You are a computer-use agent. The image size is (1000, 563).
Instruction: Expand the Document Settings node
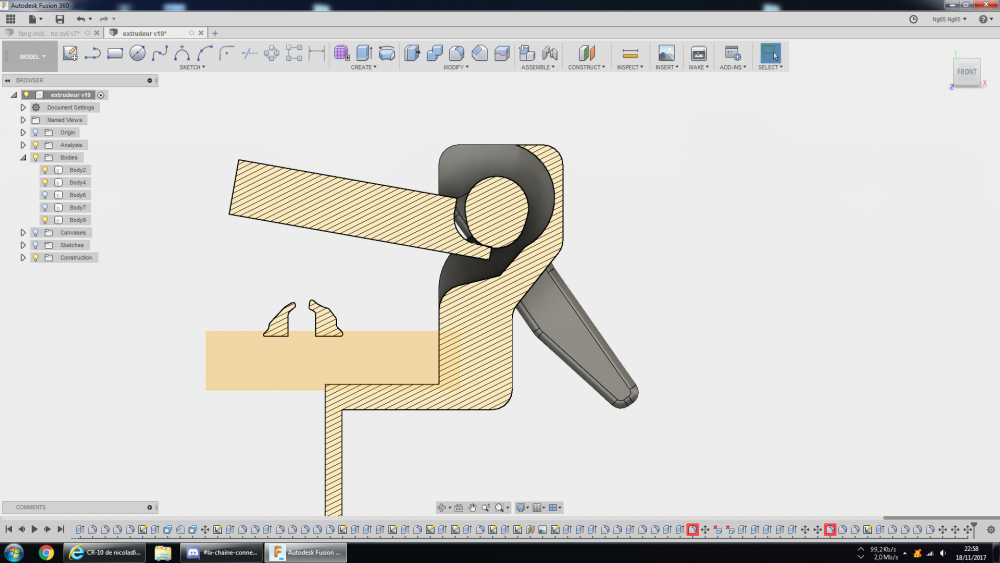pyautogui.click(x=22, y=107)
